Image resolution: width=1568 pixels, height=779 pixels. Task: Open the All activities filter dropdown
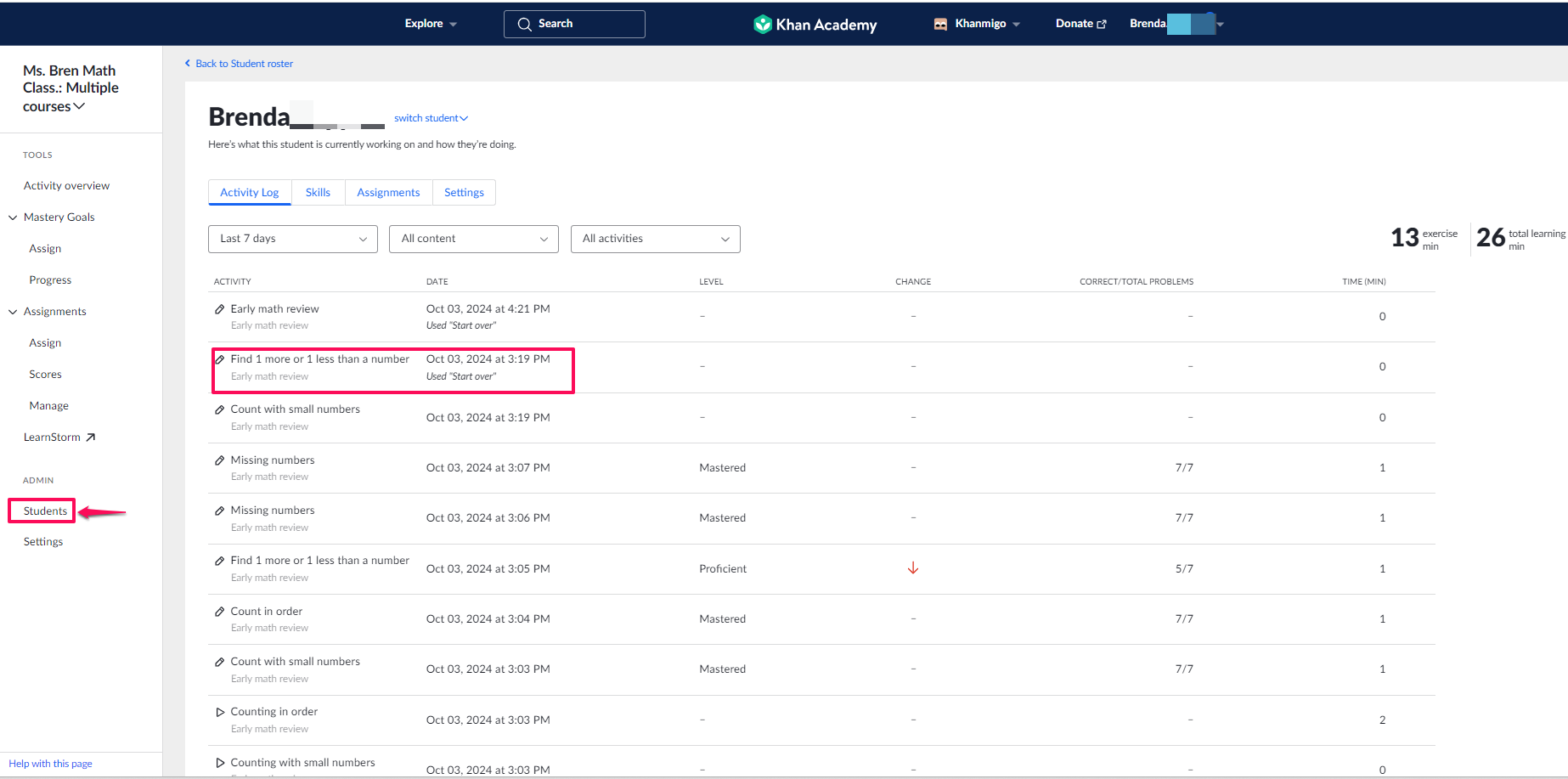click(x=656, y=239)
